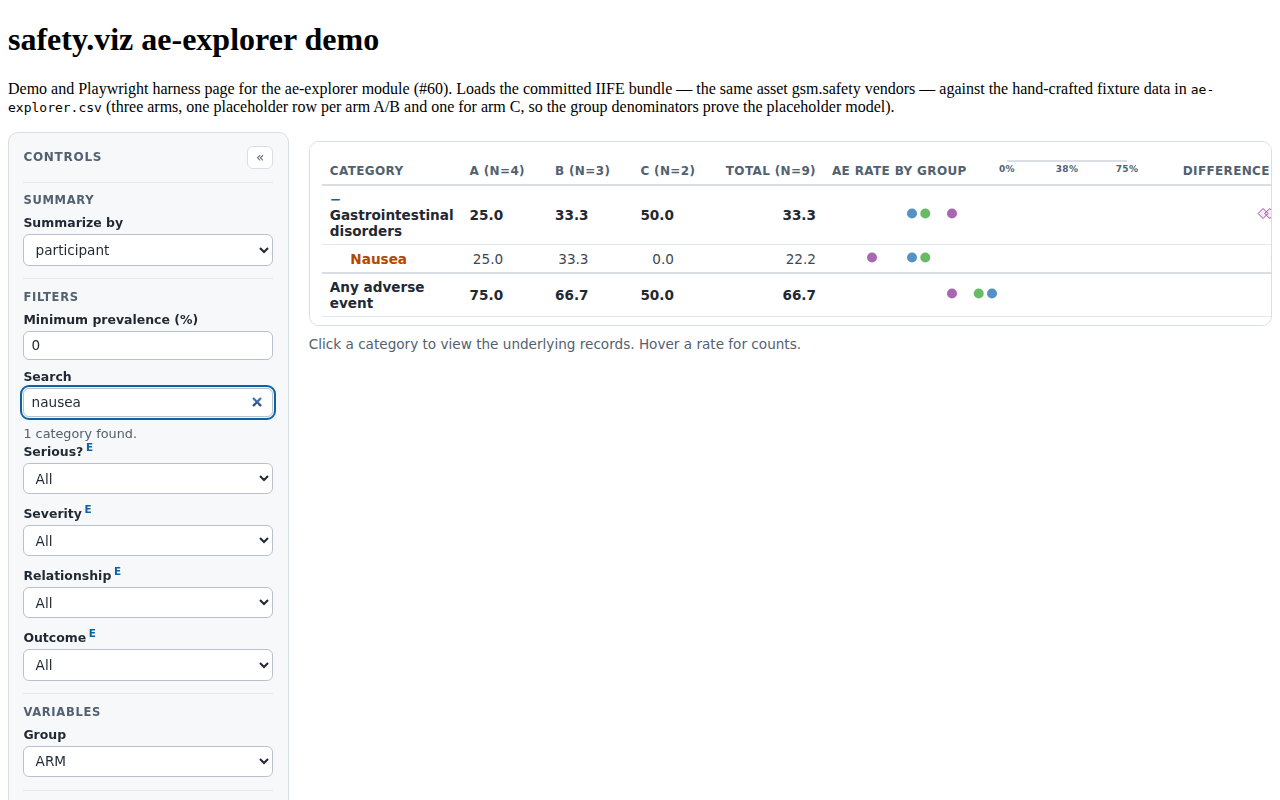Click the E badge beside Outcome

coord(93,633)
